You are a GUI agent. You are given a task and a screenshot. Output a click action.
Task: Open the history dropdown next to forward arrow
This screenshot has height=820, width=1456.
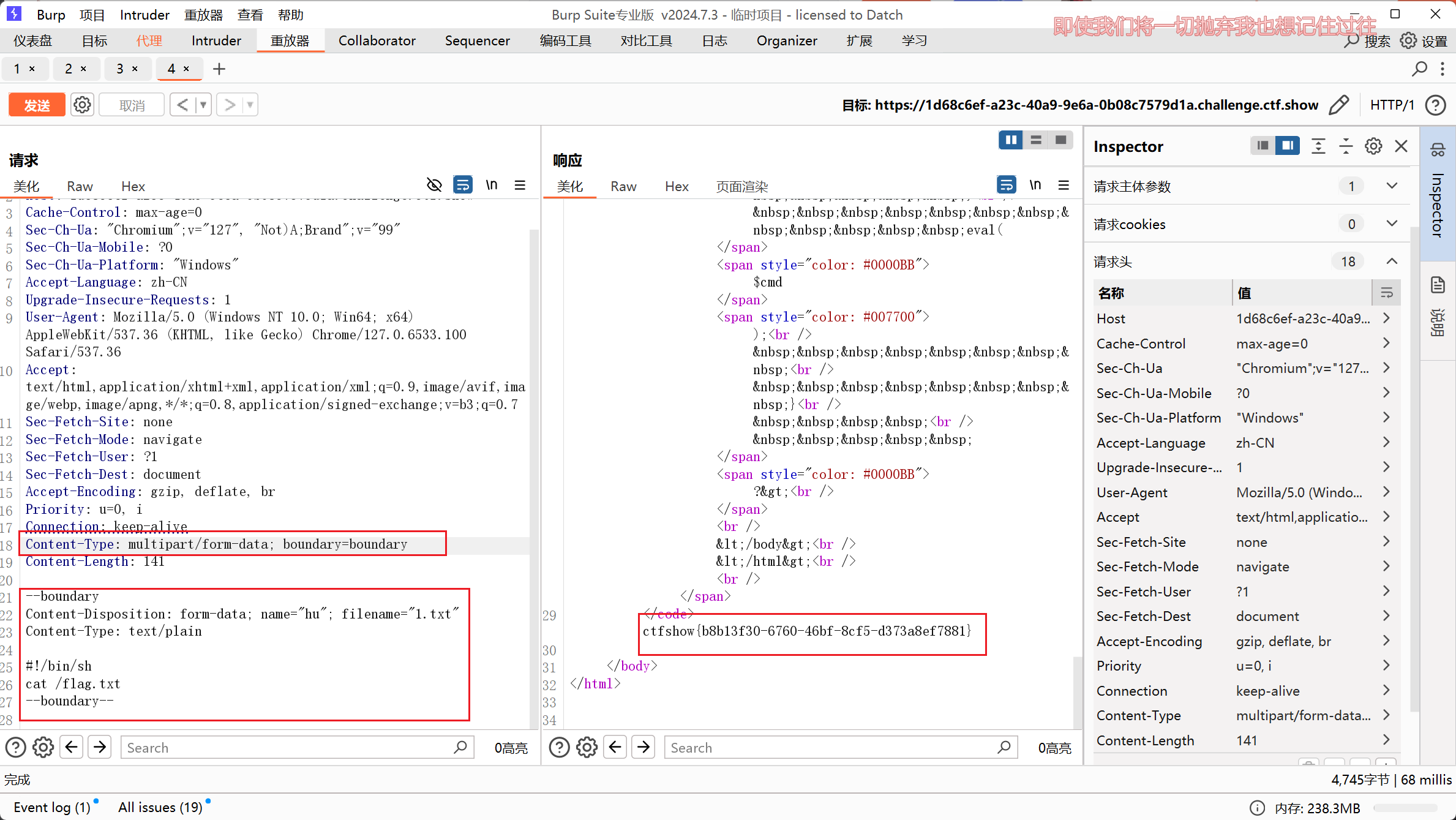click(x=250, y=105)
